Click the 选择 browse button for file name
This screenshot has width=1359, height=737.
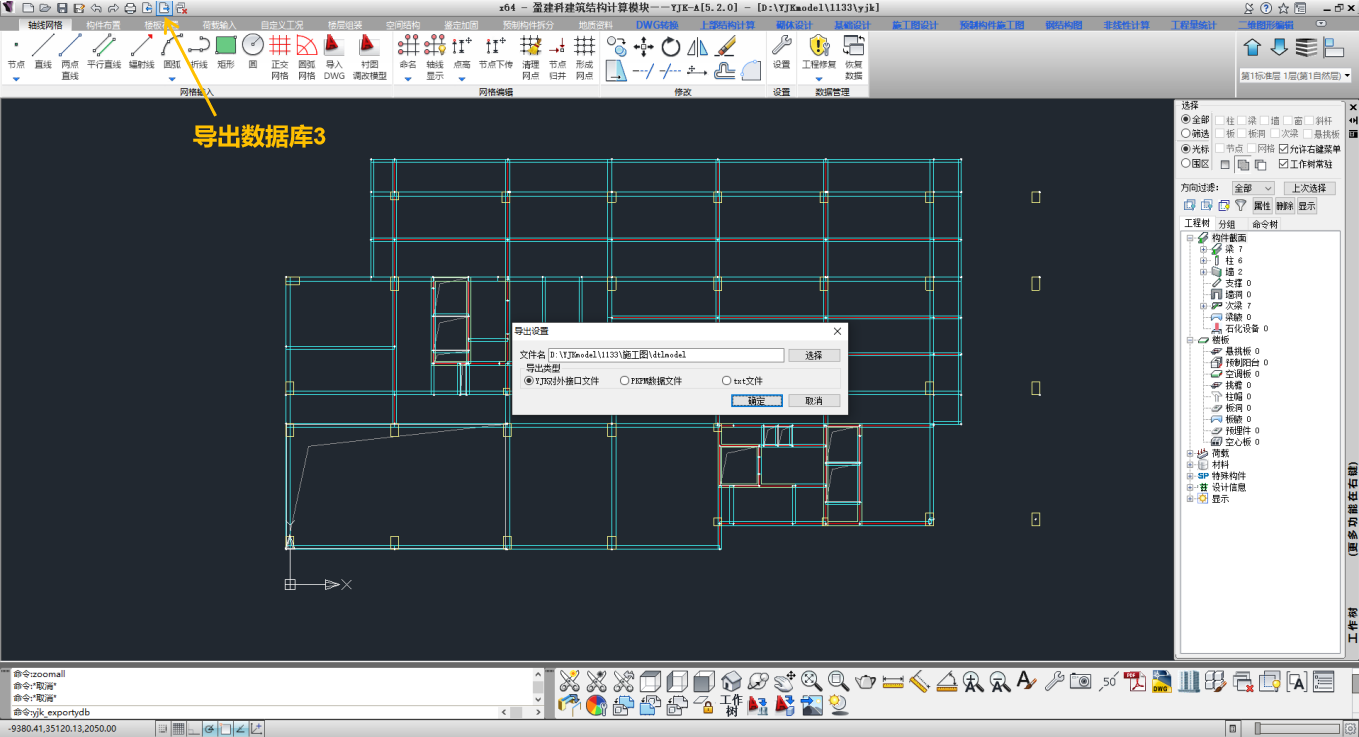(813, 355)
